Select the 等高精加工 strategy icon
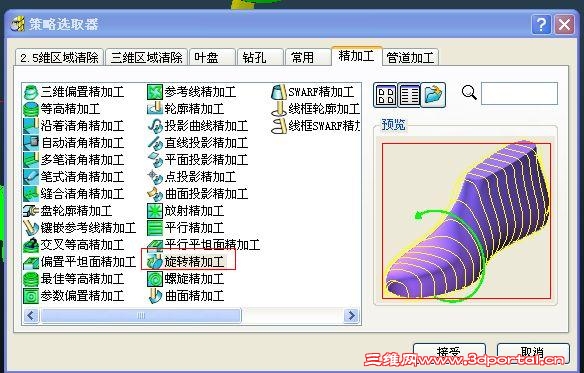Viewport: 584px width, 373px height. 31,109
